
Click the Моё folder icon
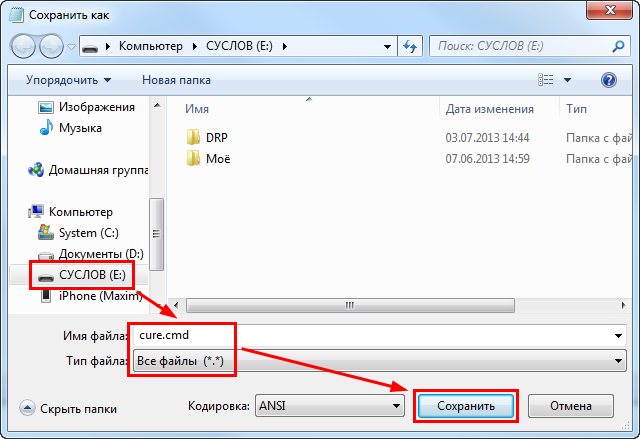click(193, 158)
